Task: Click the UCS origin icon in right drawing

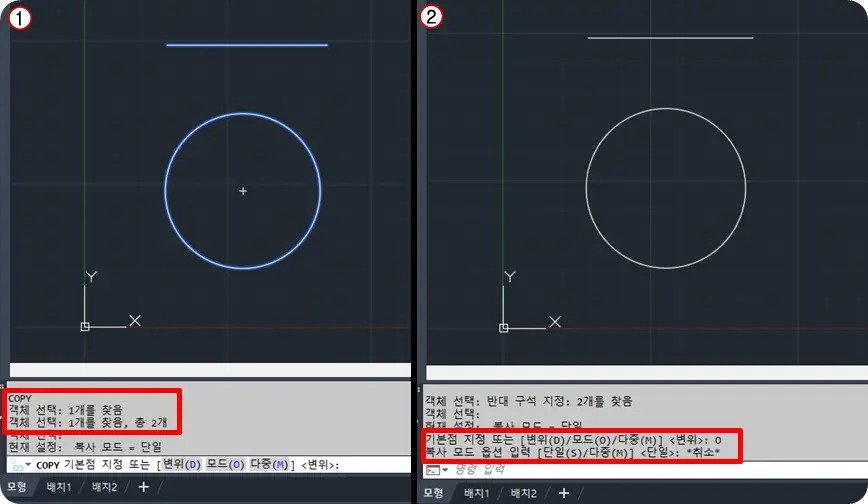Action: coord(504,328)
